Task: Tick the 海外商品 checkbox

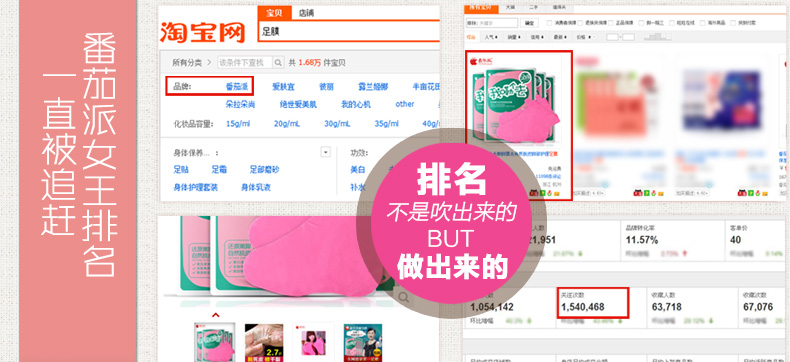Action: click(x=703, y=23)
